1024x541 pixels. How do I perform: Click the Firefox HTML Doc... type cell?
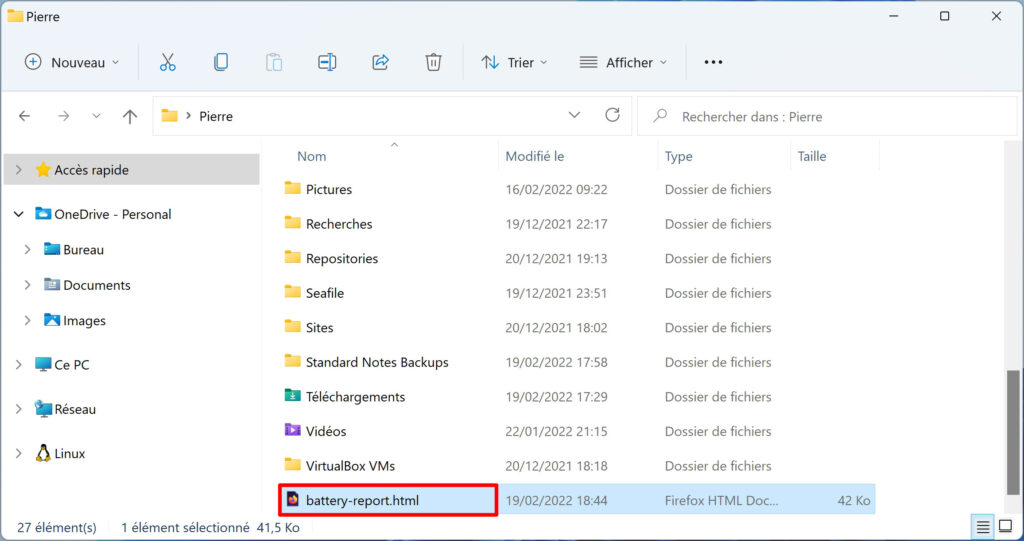pyautogui.click(x=722, y=500)
